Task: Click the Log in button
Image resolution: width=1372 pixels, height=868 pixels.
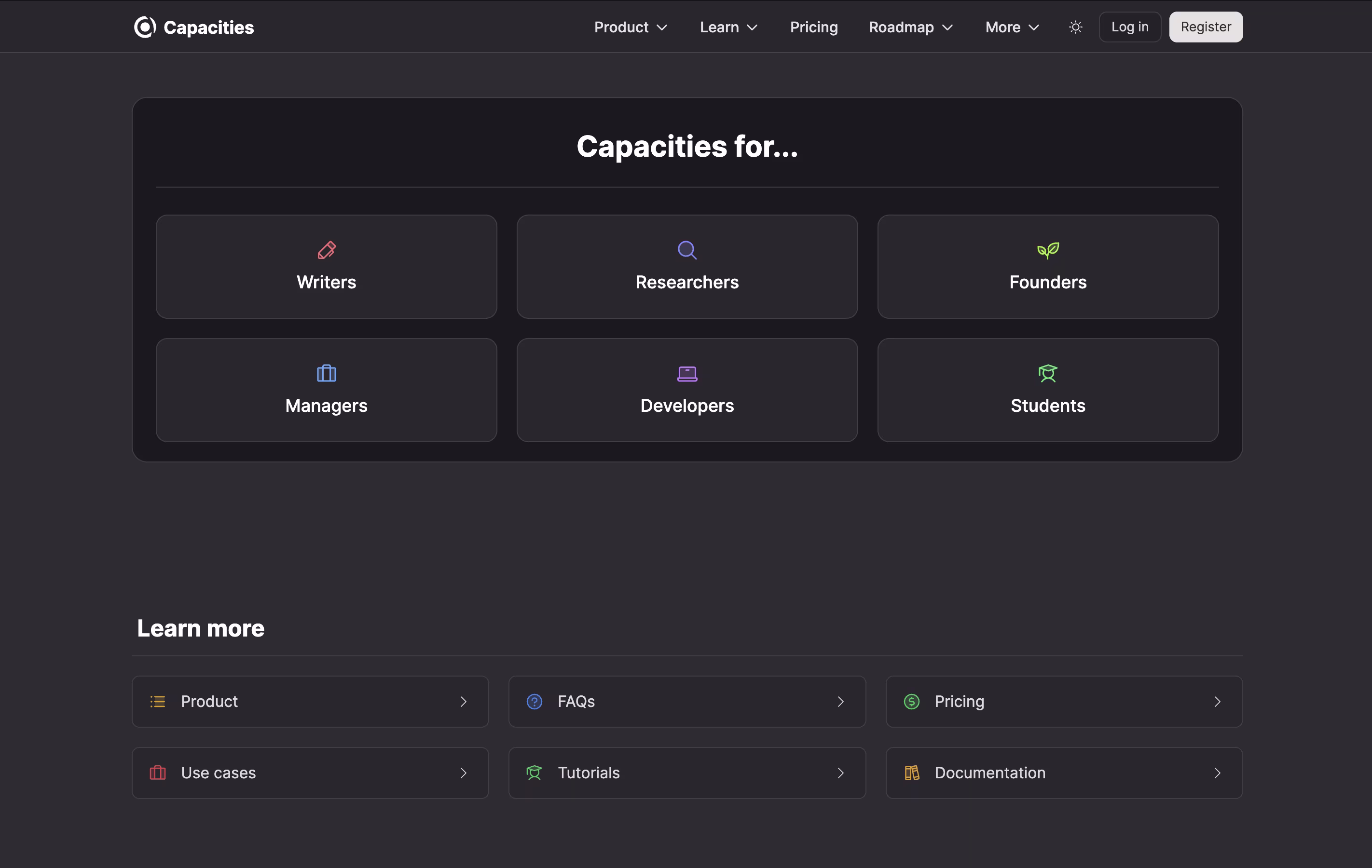Action: pos(1129,27)
